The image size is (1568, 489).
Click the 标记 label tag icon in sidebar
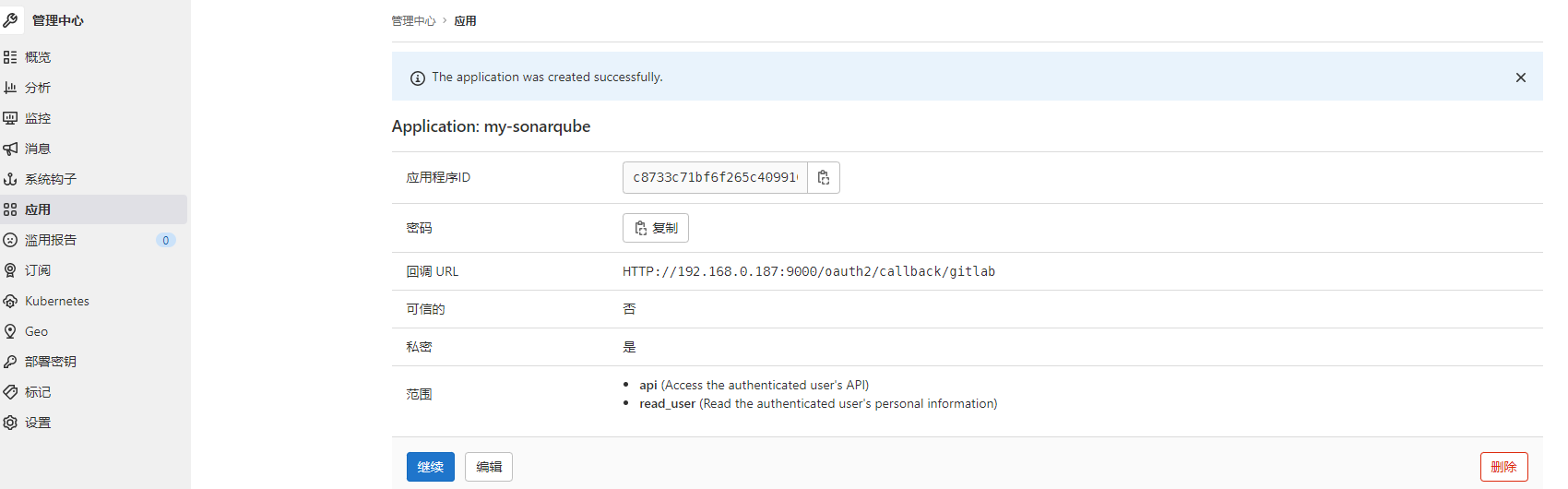click(x=10, y=392)
